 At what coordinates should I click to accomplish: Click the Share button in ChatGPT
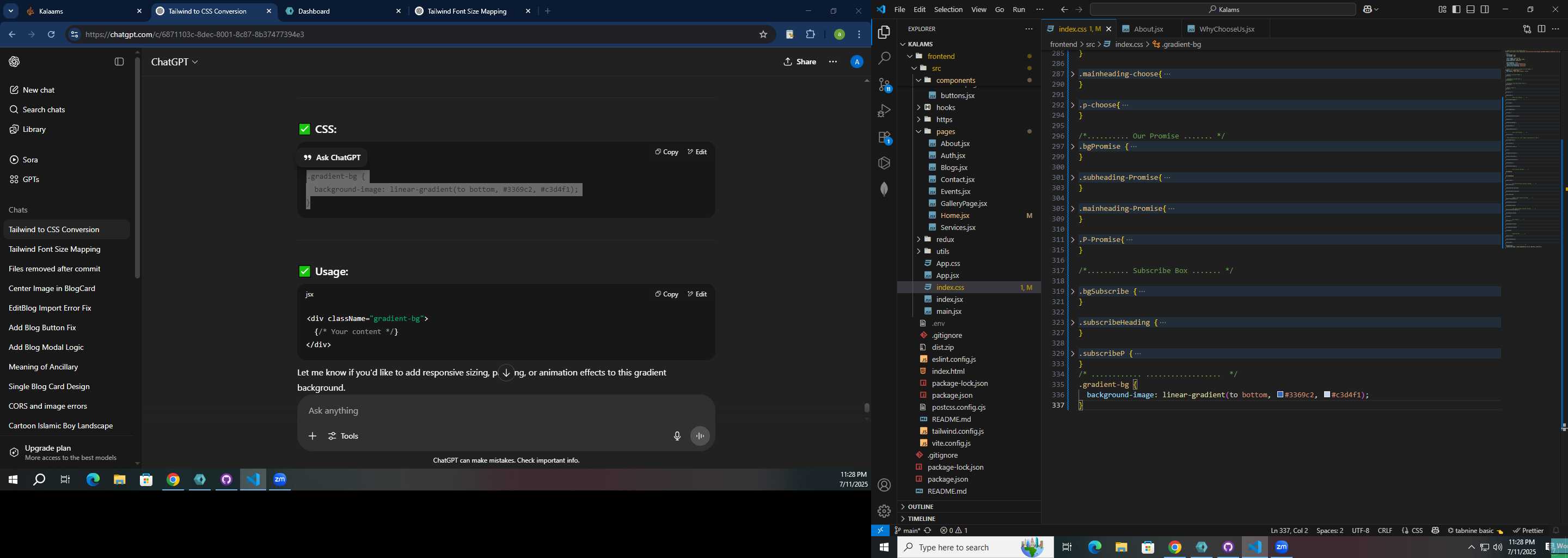pyautogui.click(x=800, y=62)
